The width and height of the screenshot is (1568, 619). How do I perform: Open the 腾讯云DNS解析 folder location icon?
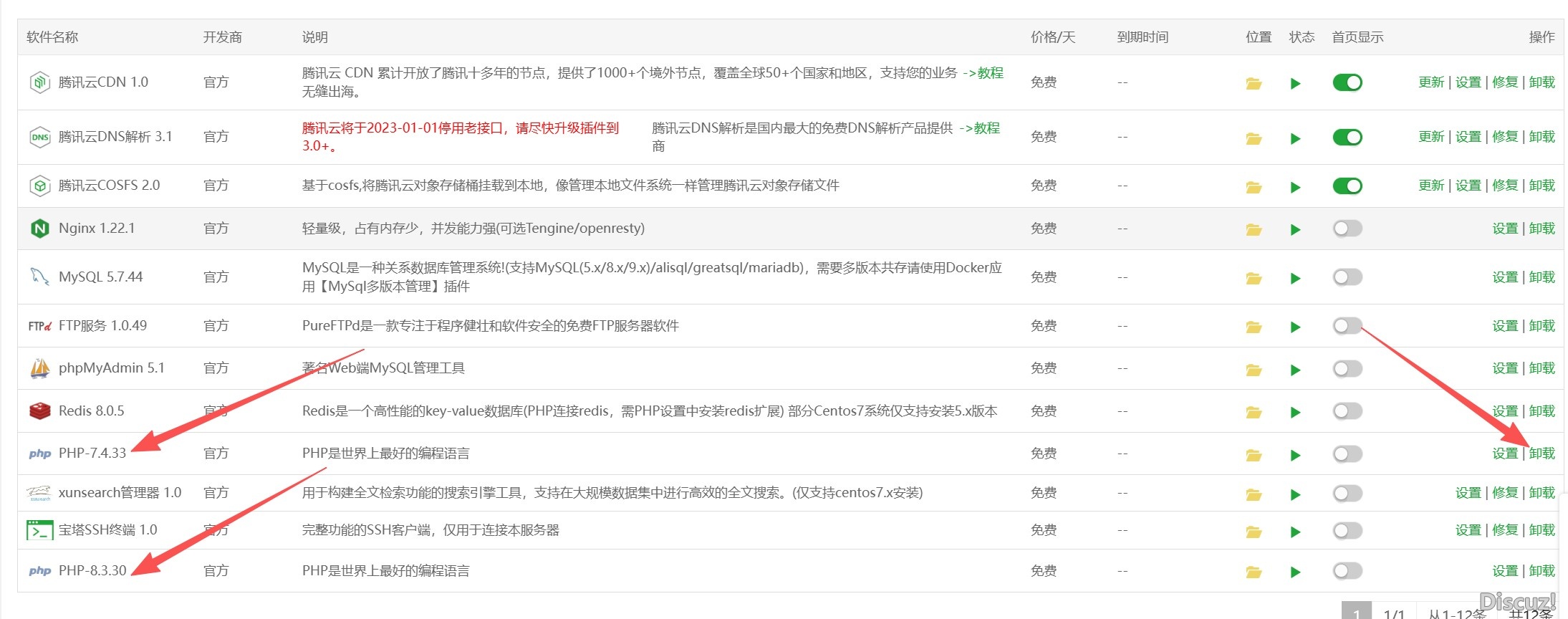coord(1254,138)
